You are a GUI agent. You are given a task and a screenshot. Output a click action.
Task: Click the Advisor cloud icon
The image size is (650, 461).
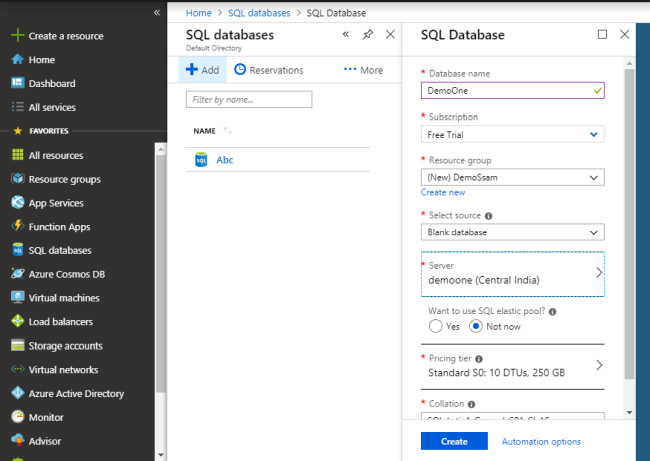(x=17, y=440)
